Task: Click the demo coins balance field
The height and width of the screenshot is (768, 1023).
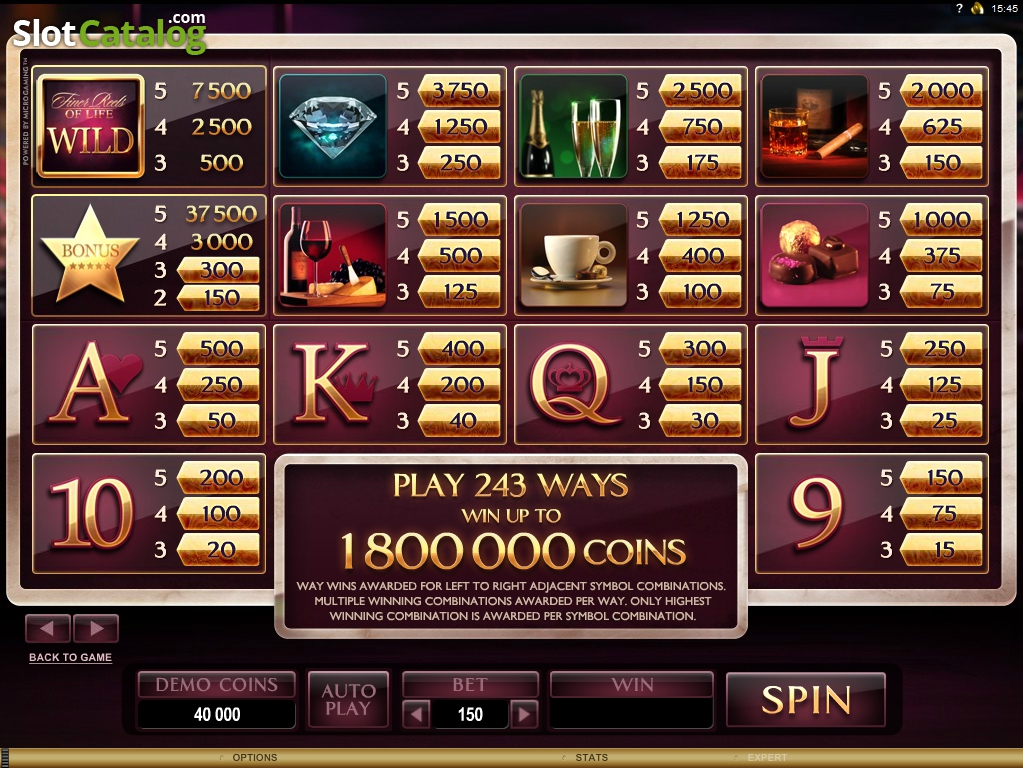Action: [x=217, y=714]
